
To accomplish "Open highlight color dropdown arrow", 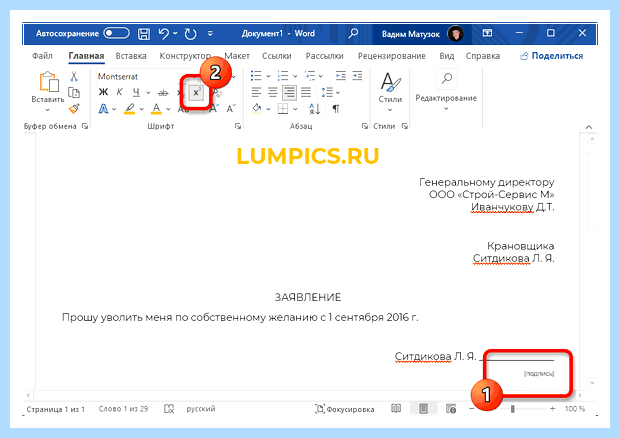I will 142,109.
